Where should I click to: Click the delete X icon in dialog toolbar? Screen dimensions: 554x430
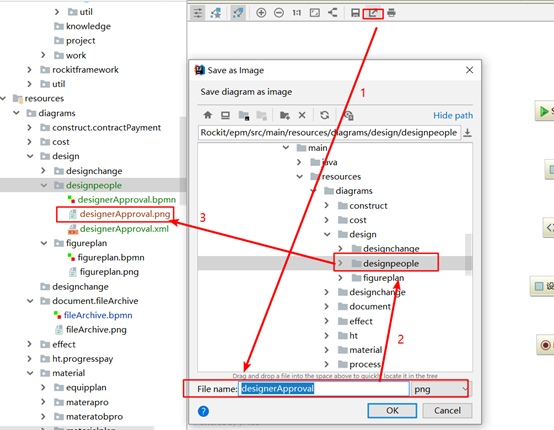(x=302, y=115)
